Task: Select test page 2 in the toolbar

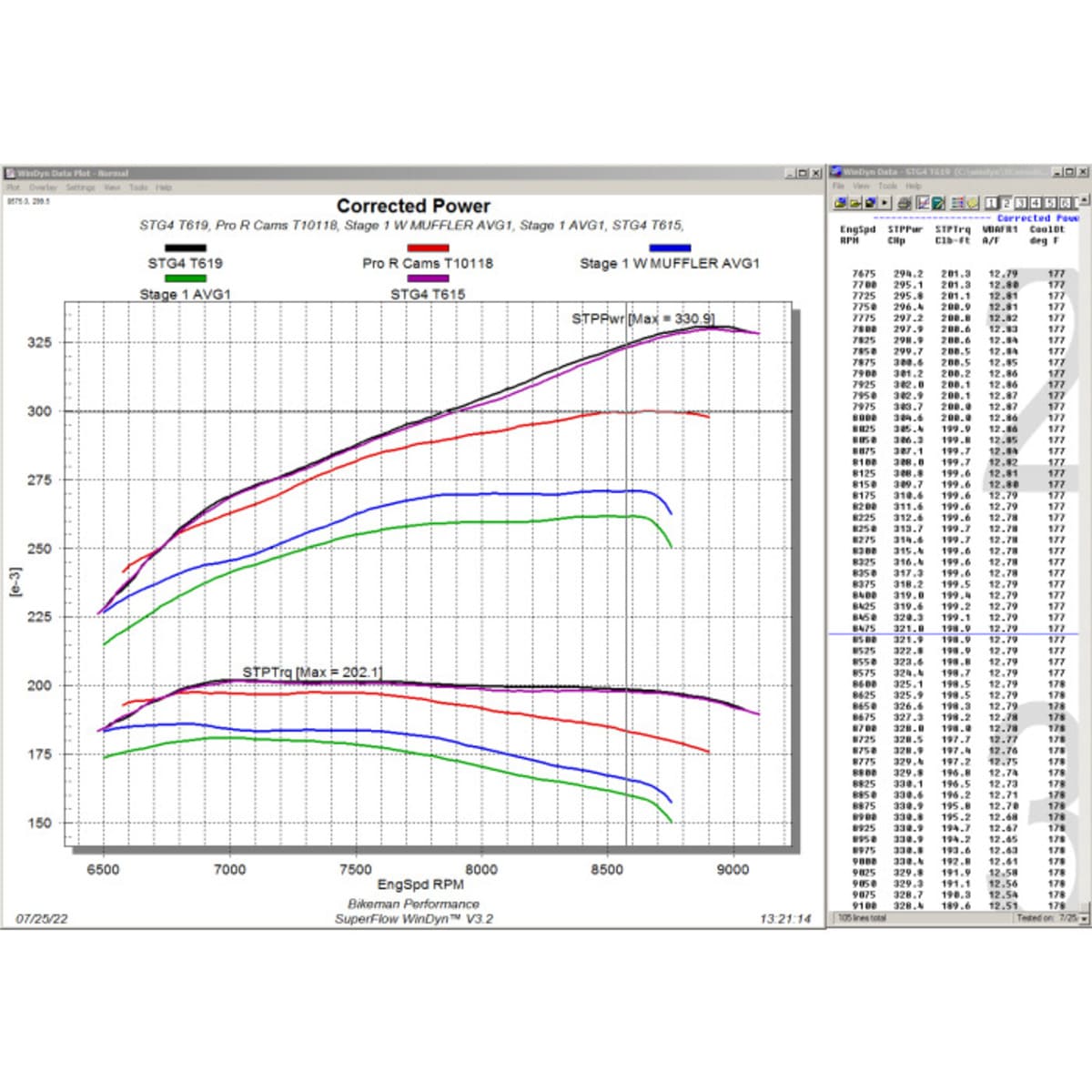Action: click(1006, 201)
